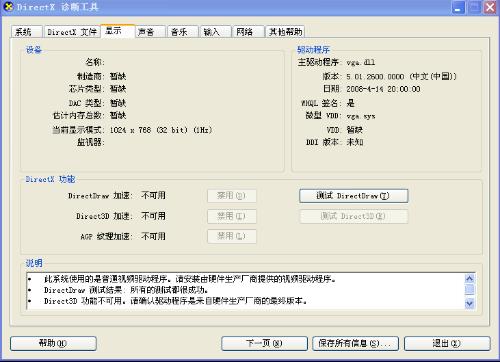The image size is (500, 362).
Task: Click down arrow in 说明 scrollbar
Action: [469, 303]
